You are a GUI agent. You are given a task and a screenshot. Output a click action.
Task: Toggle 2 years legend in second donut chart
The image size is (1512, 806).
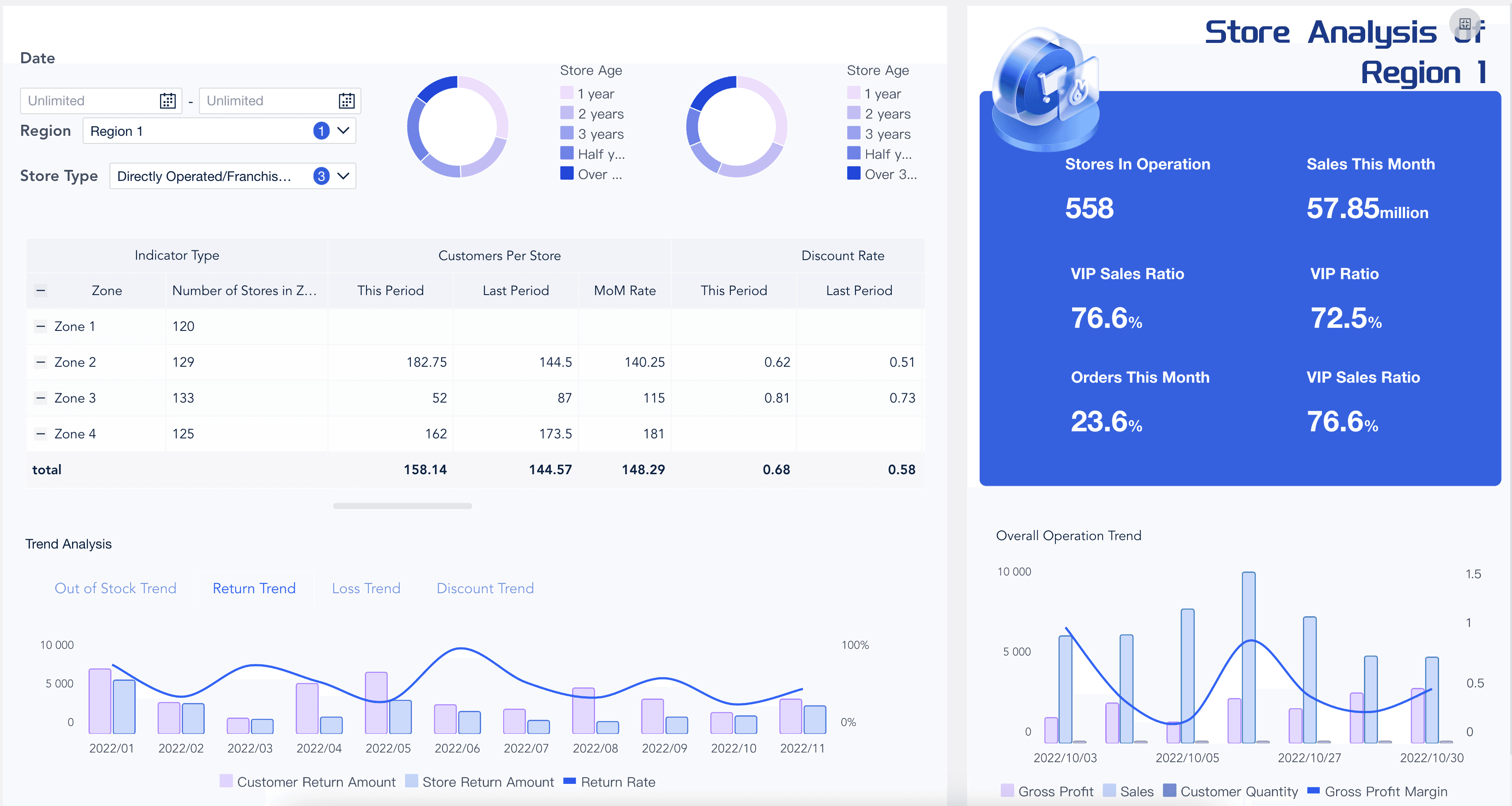click(879, 113)
